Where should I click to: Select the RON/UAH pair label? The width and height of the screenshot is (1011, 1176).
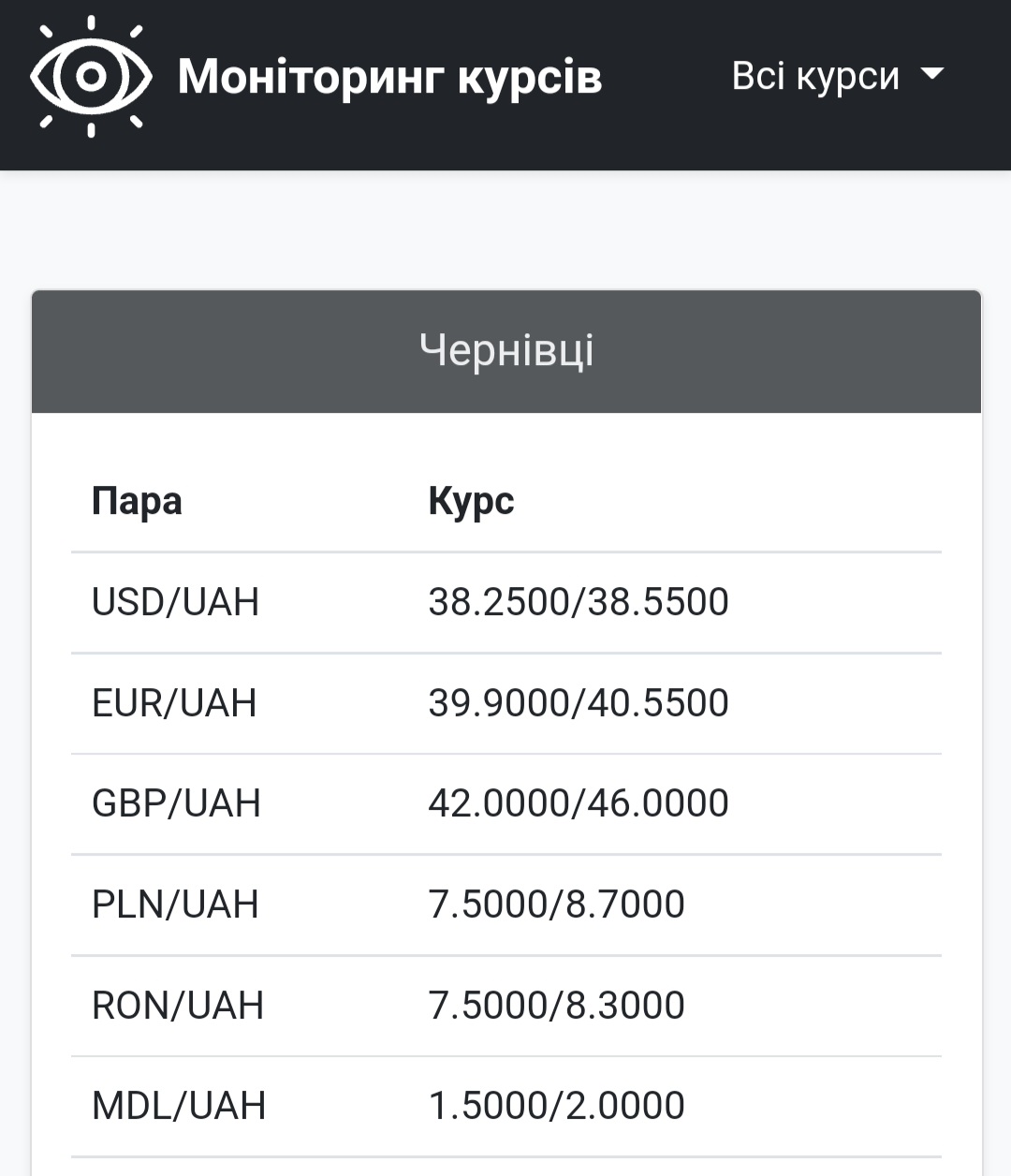(x=178, y=1006)
